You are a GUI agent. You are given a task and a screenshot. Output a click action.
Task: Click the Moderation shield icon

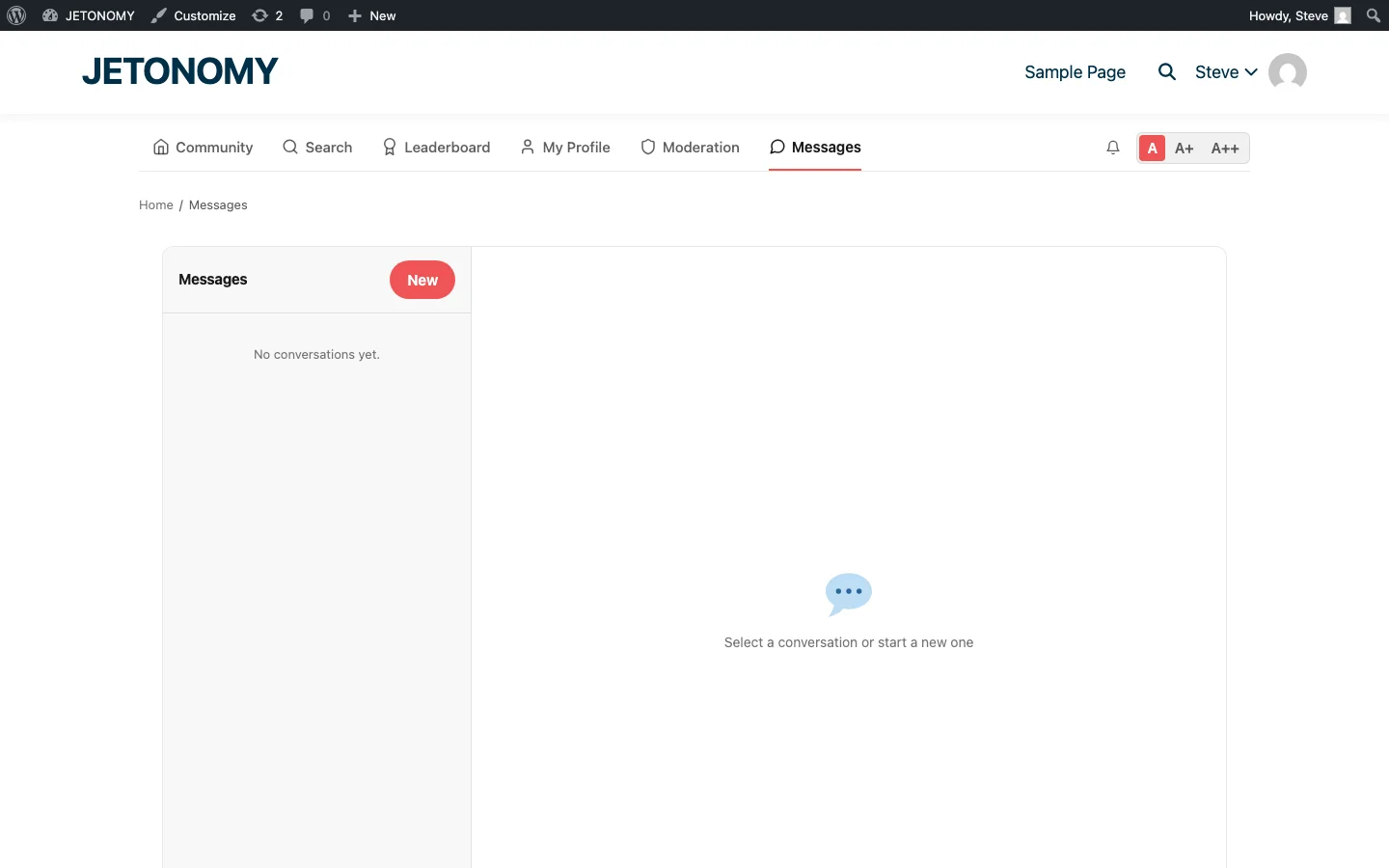coord(647,147)
